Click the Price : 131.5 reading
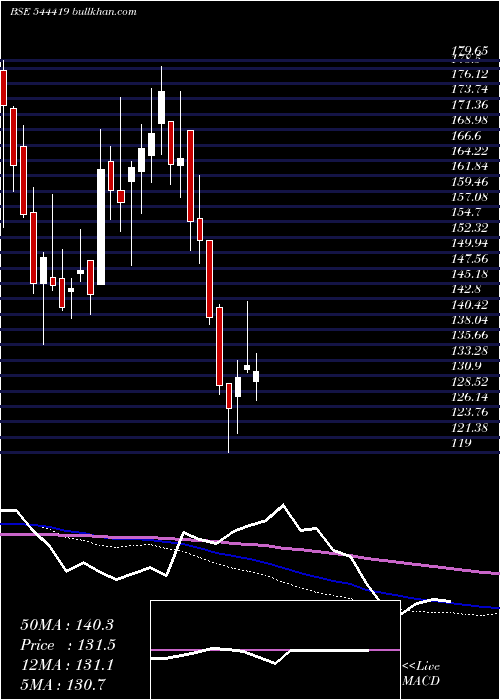Screen dimensions: 500x700 [x=68, y=645]
